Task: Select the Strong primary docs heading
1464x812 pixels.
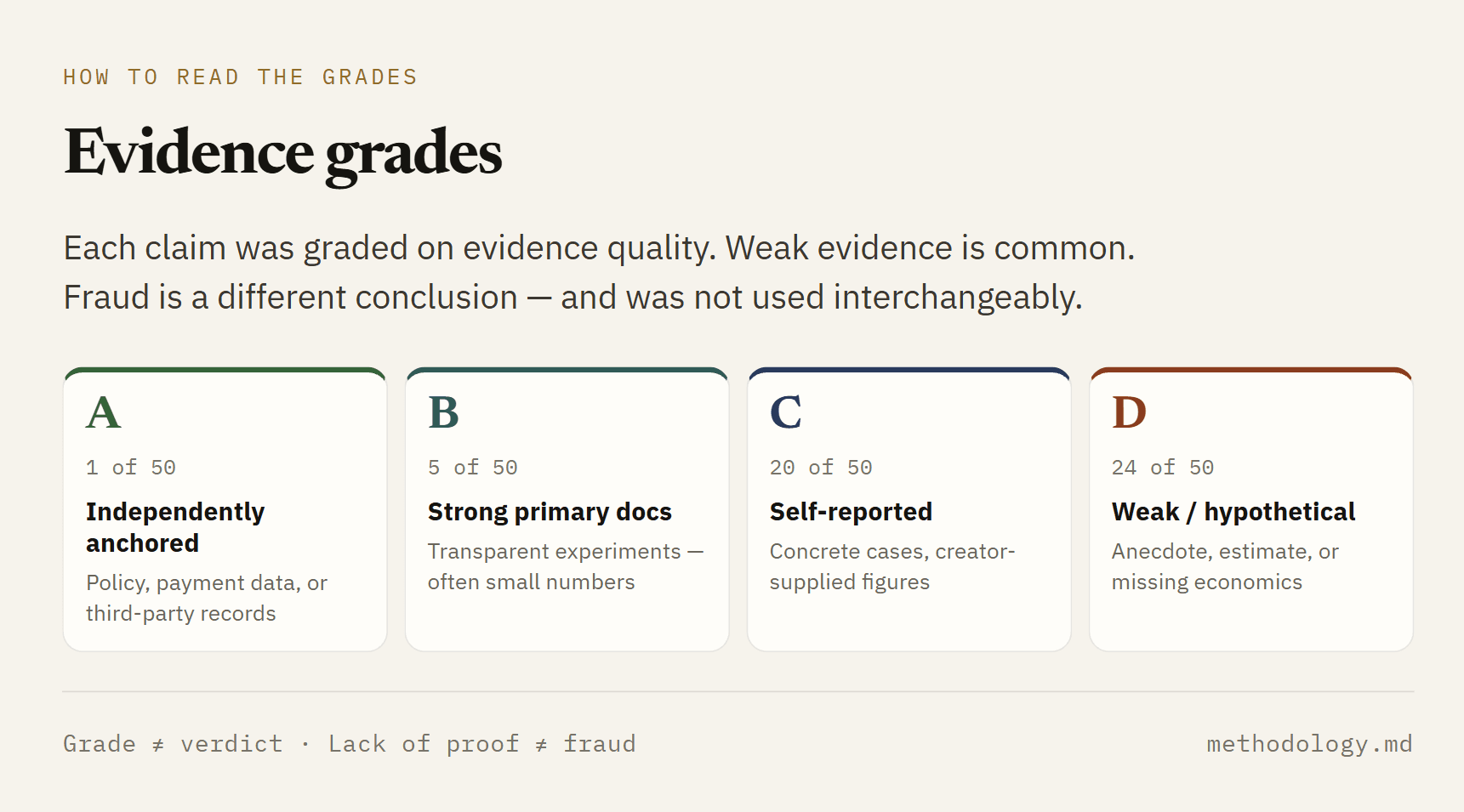Action: pos(550,512)
